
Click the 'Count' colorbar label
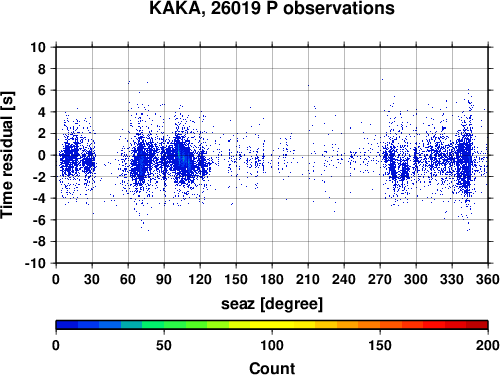point(272,368)
